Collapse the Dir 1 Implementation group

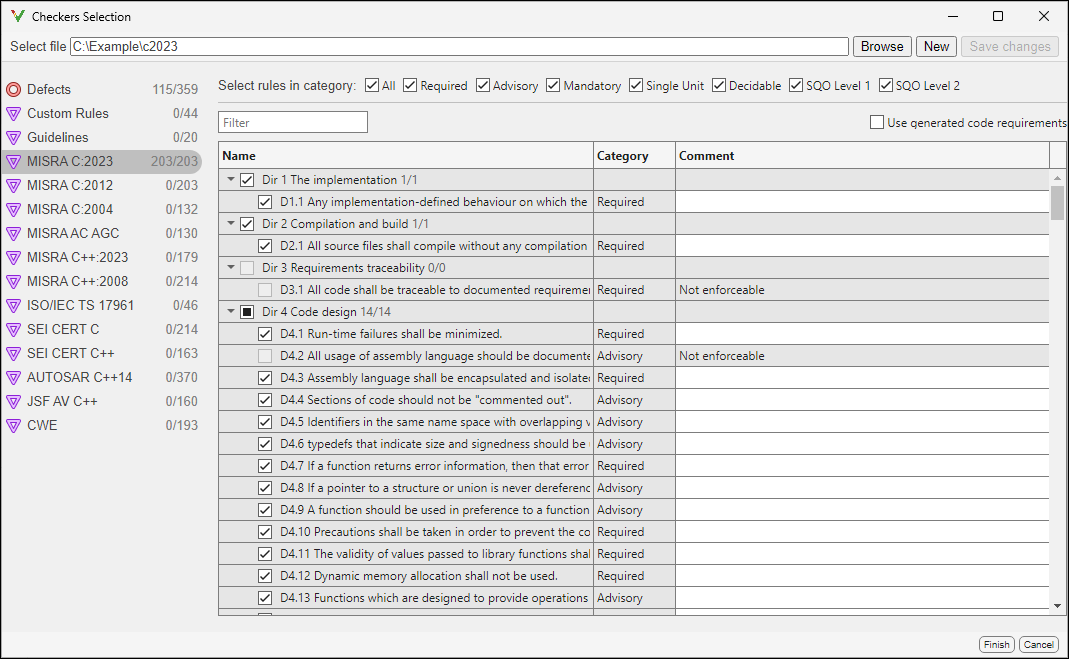(231, 179)
